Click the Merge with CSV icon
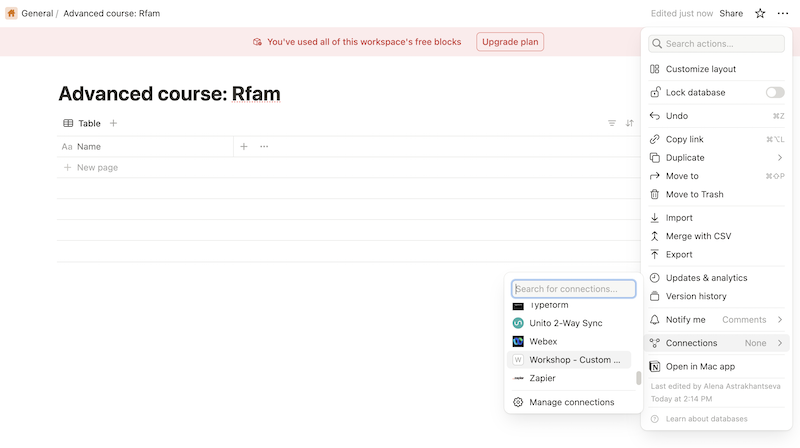 point(655,236)
